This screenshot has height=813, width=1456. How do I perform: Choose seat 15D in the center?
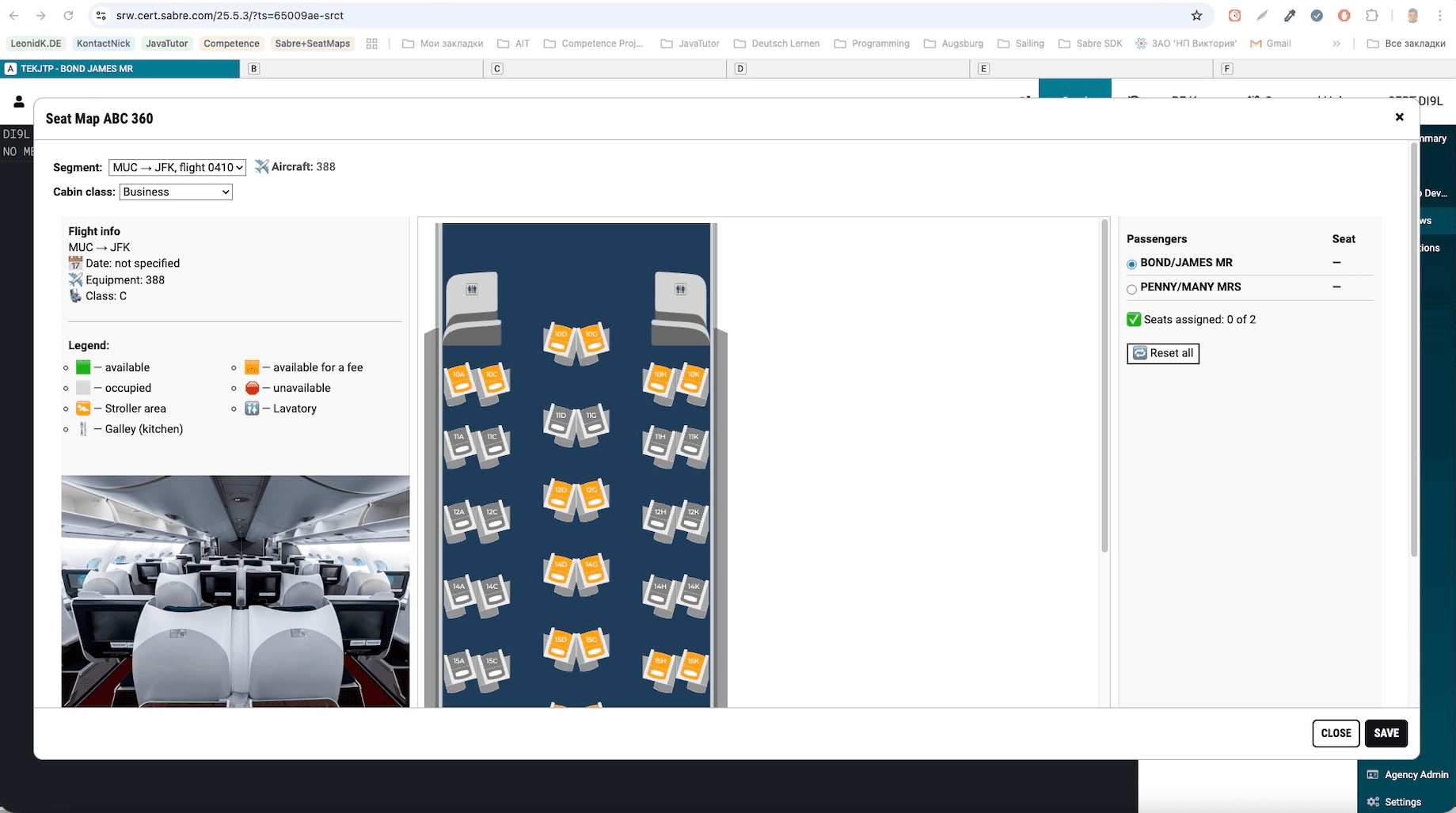[x=561, y=646]
